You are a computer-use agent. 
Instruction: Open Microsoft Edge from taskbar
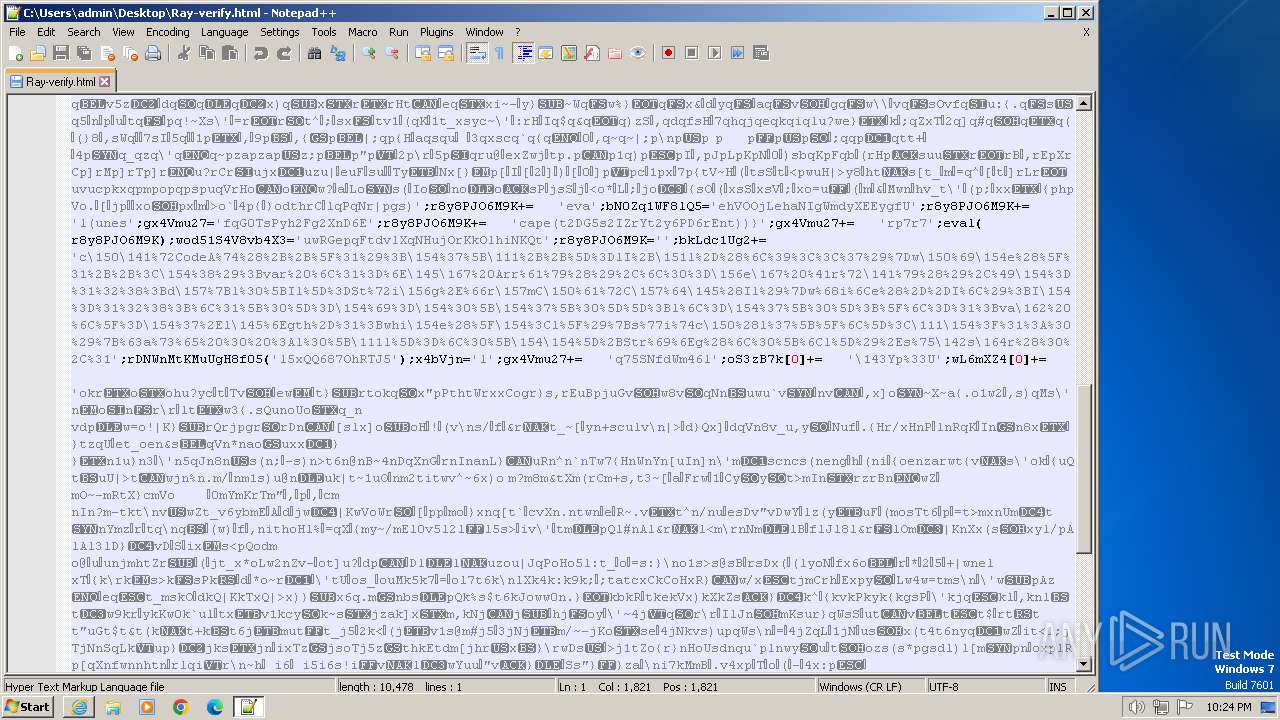(x=214, y=707)
